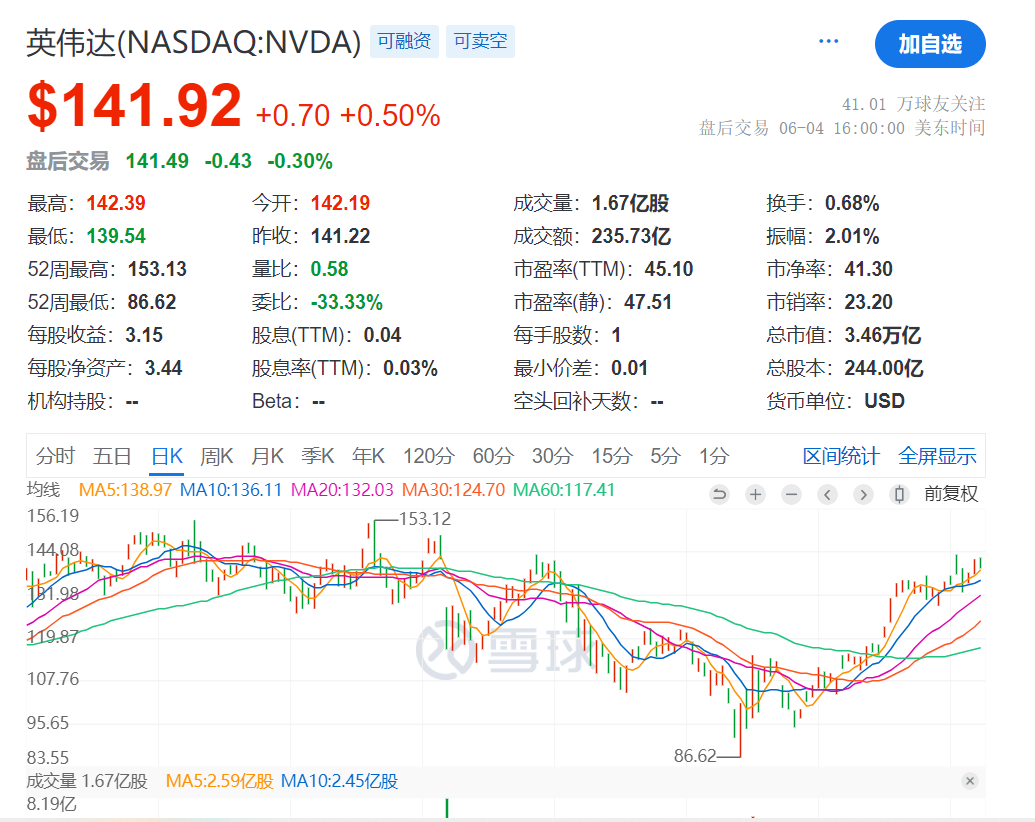Click the 均线 indicator label

(x=44, y=490)
